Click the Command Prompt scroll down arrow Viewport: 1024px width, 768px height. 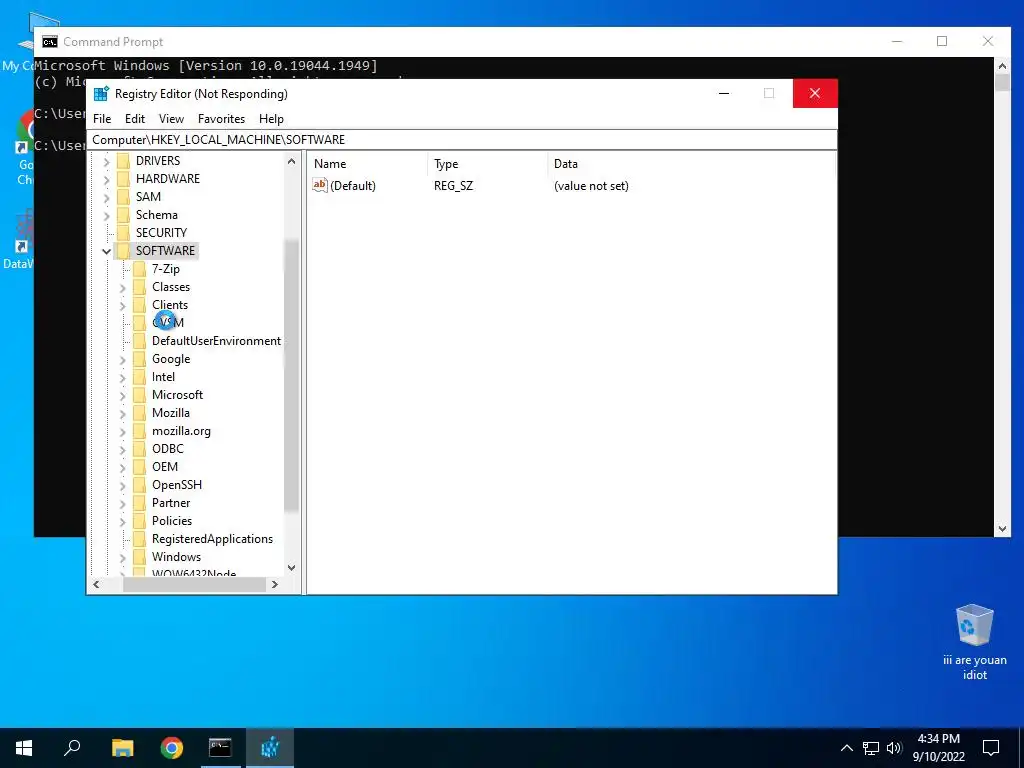1002,529
